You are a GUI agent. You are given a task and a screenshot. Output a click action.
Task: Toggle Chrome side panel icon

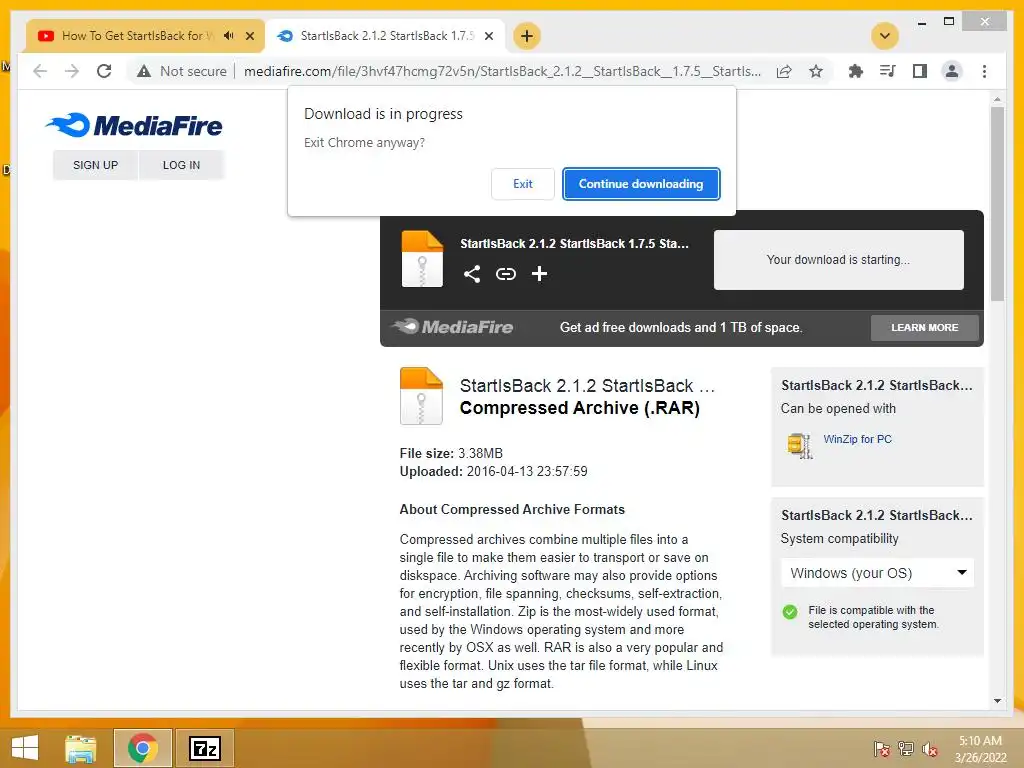[920, 71]
